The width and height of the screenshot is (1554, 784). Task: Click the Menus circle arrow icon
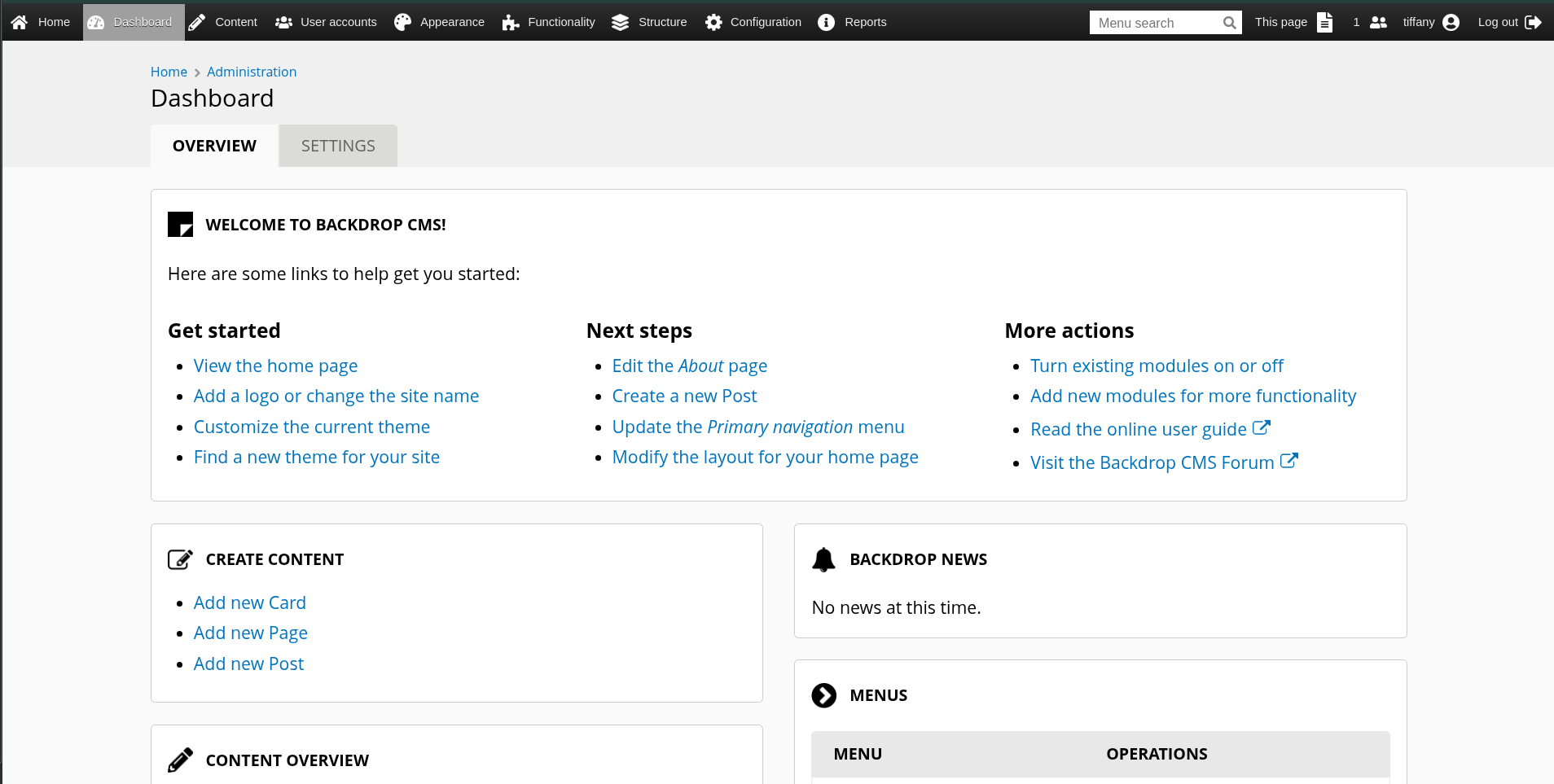(824, 695)
